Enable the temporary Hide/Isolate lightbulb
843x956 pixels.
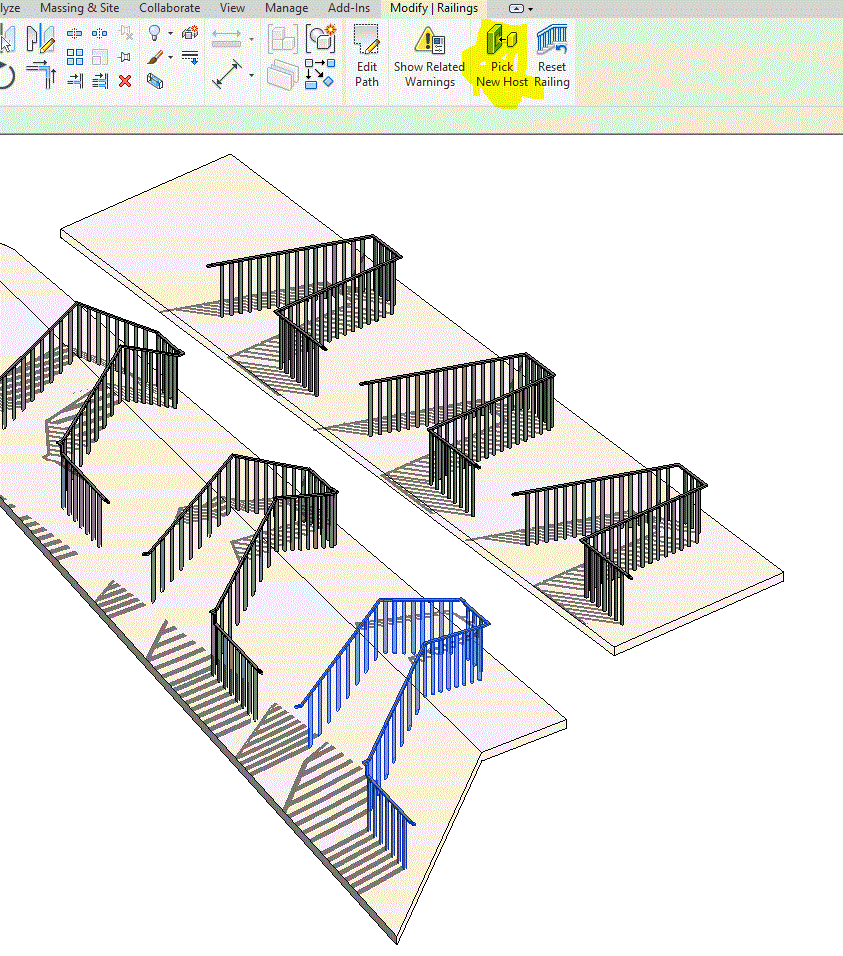[154, 32]
